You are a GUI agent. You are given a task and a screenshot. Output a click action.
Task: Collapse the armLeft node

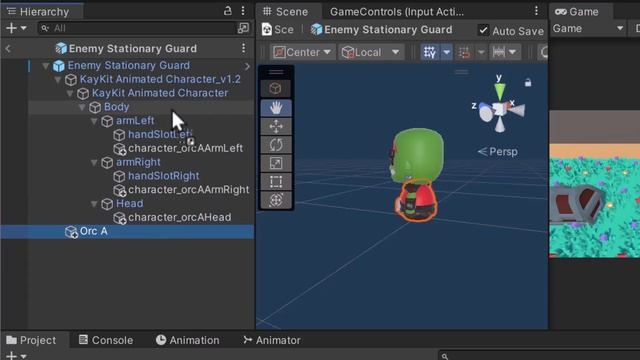[94, 121]
